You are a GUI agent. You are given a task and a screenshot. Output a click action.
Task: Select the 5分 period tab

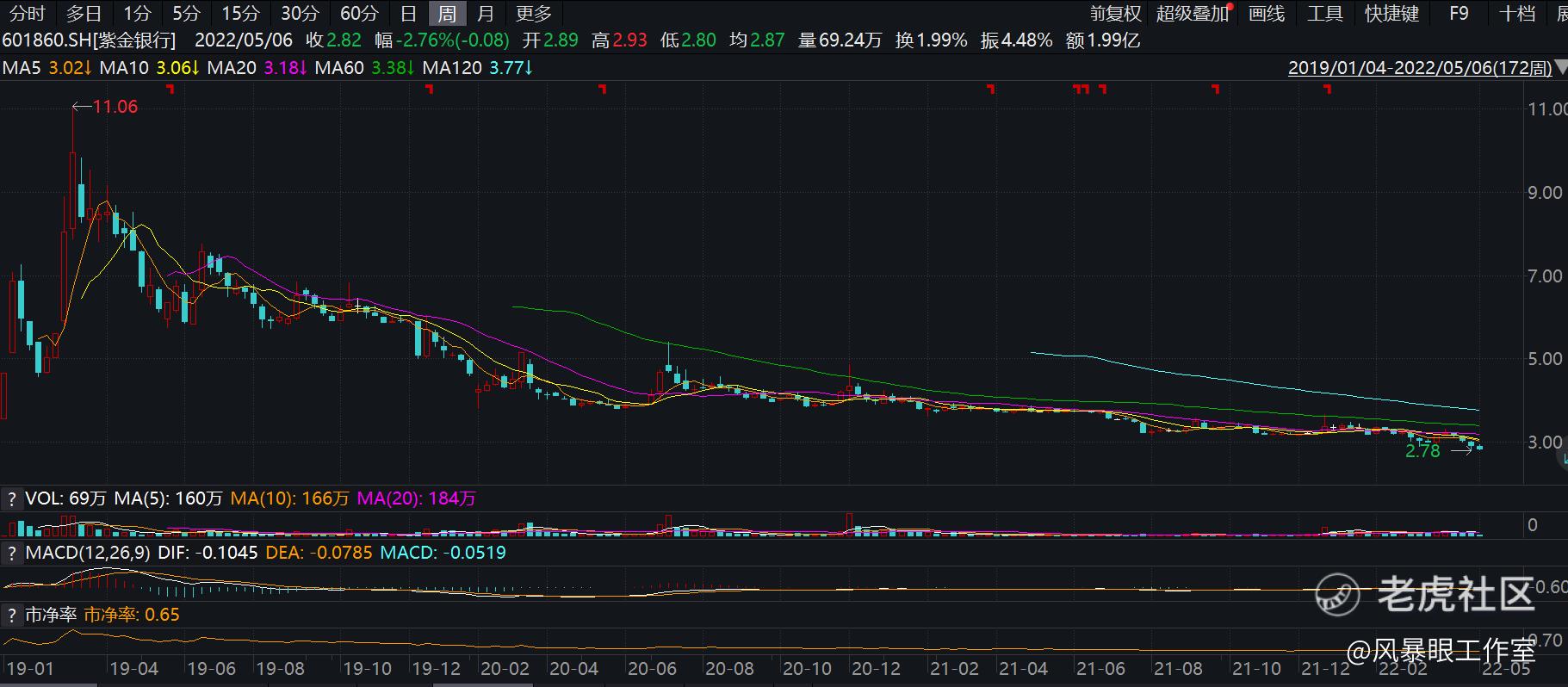click(186, 13)
